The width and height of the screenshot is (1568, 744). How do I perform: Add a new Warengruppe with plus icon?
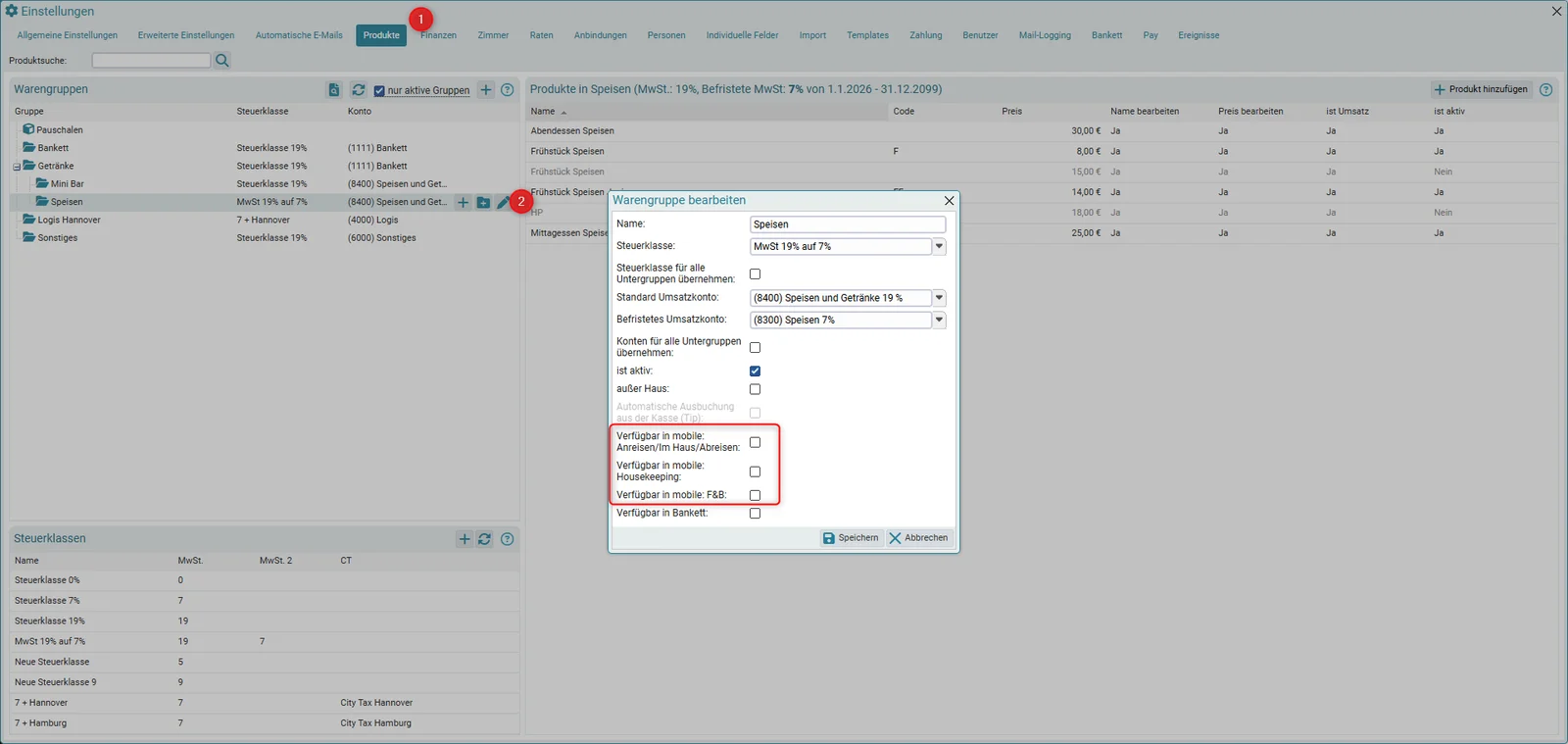pyautogui.click(x=486, y=89)
